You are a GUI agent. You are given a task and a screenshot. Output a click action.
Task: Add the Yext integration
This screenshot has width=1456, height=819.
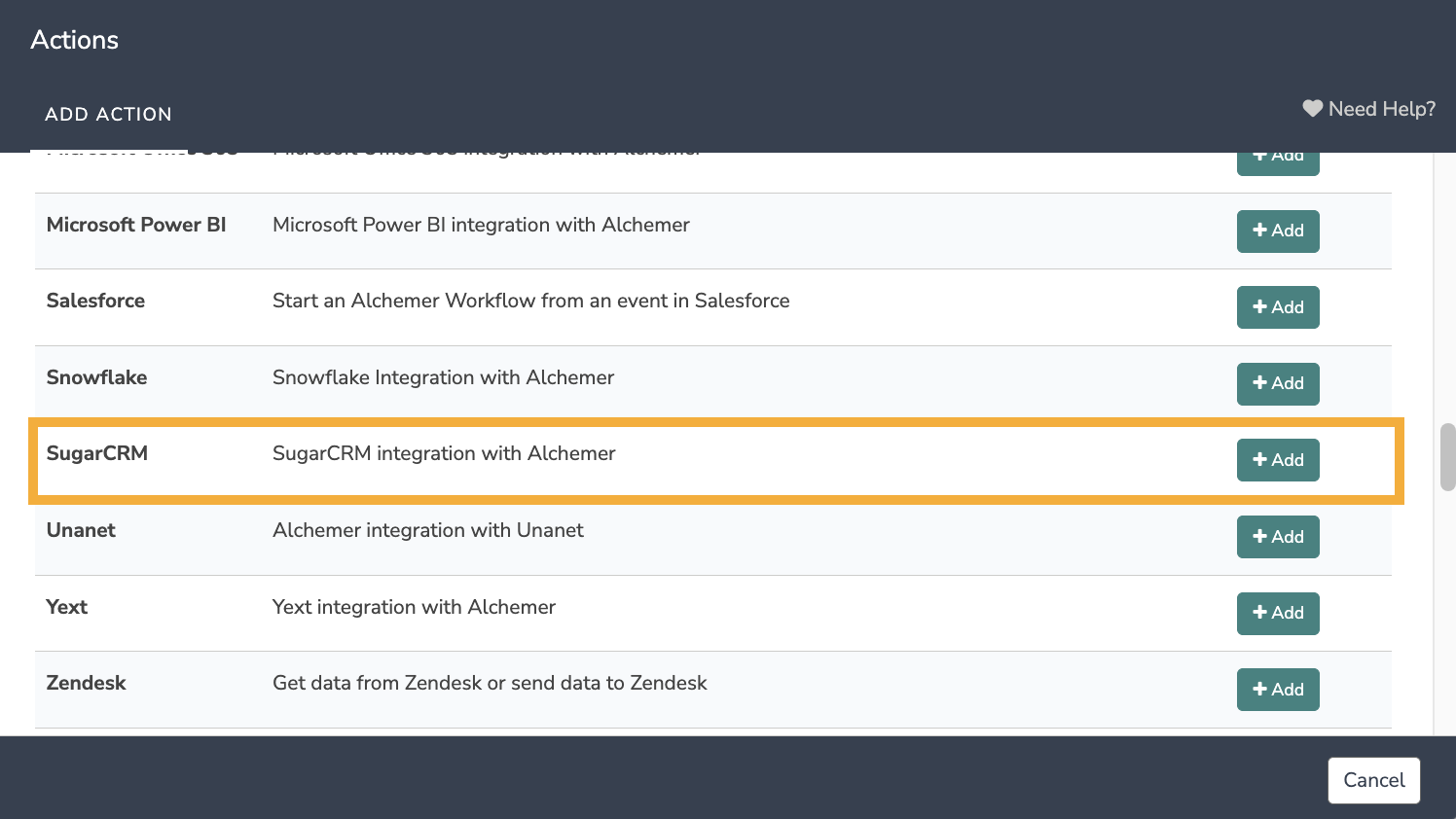coord(1277,614)
